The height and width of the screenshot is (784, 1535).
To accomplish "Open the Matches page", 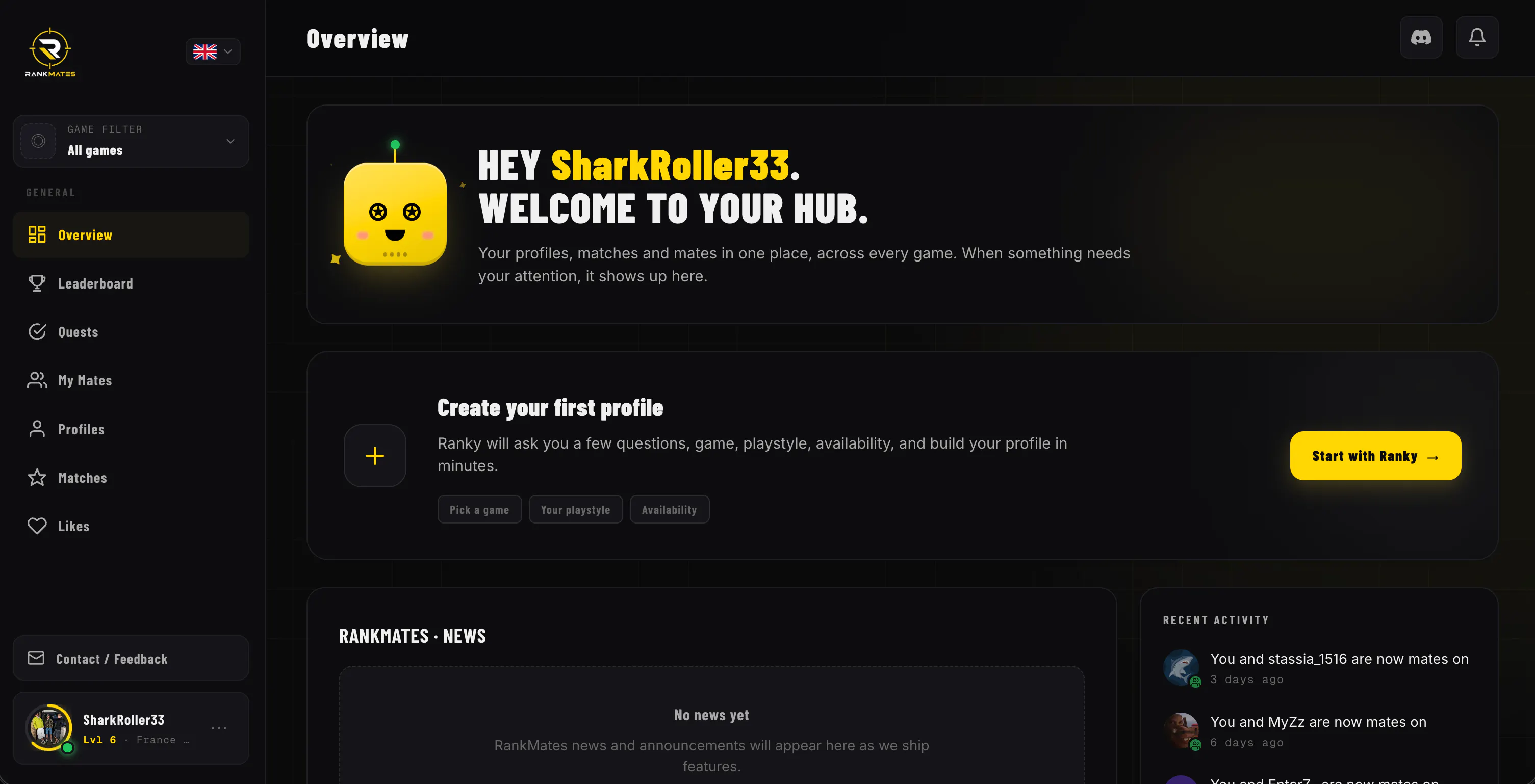I will [131, 477].
